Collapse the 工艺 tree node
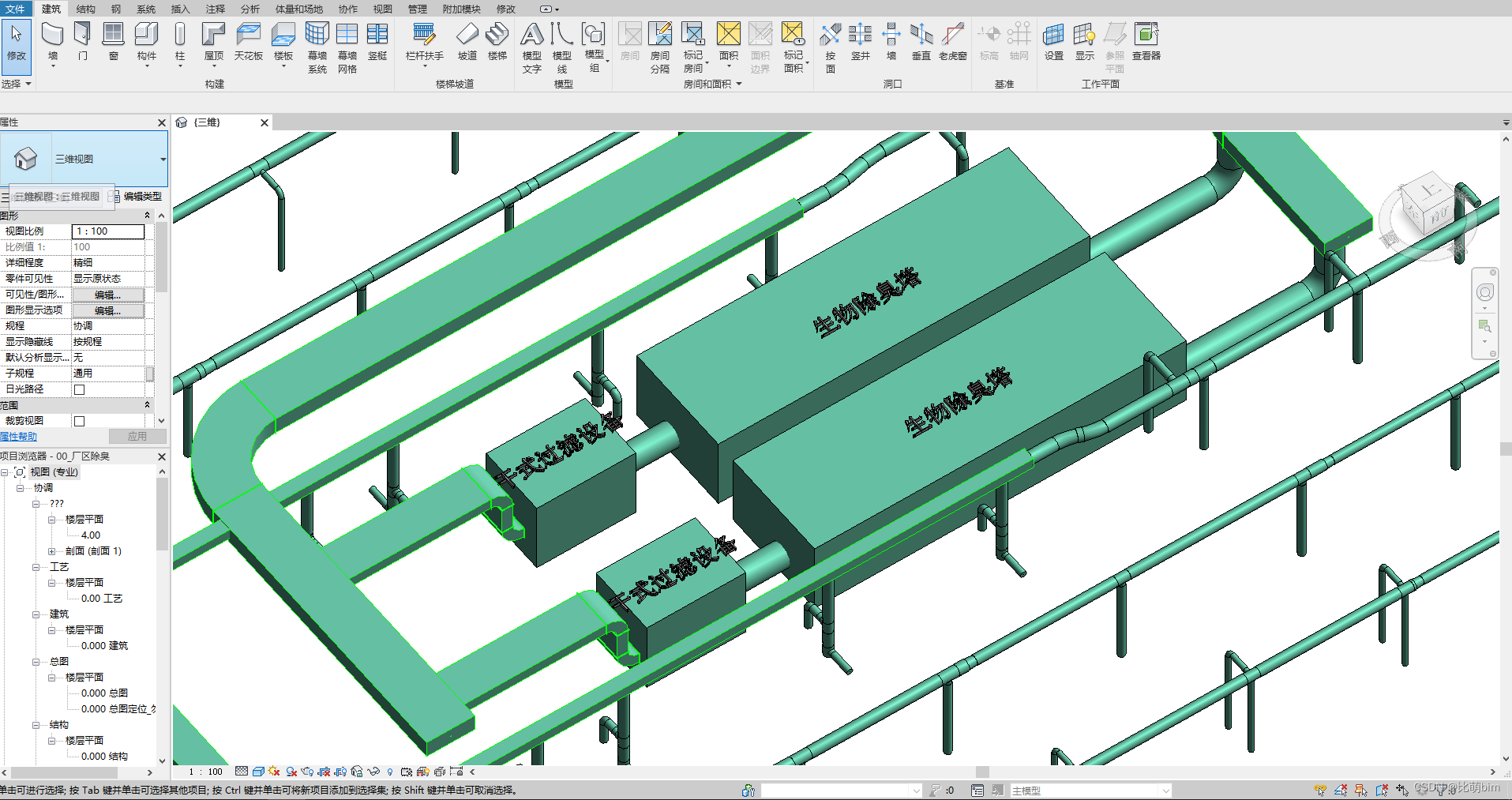This screenshot has height=800, width=1512. pos(36,567)
